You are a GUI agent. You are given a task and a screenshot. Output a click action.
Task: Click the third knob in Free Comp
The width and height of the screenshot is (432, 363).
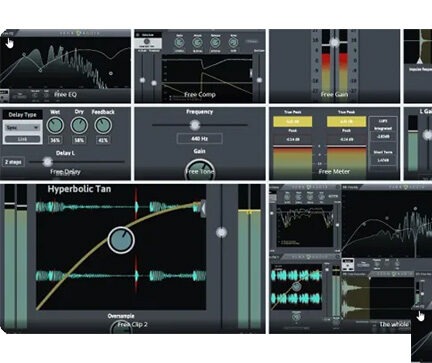click(215, 43)
